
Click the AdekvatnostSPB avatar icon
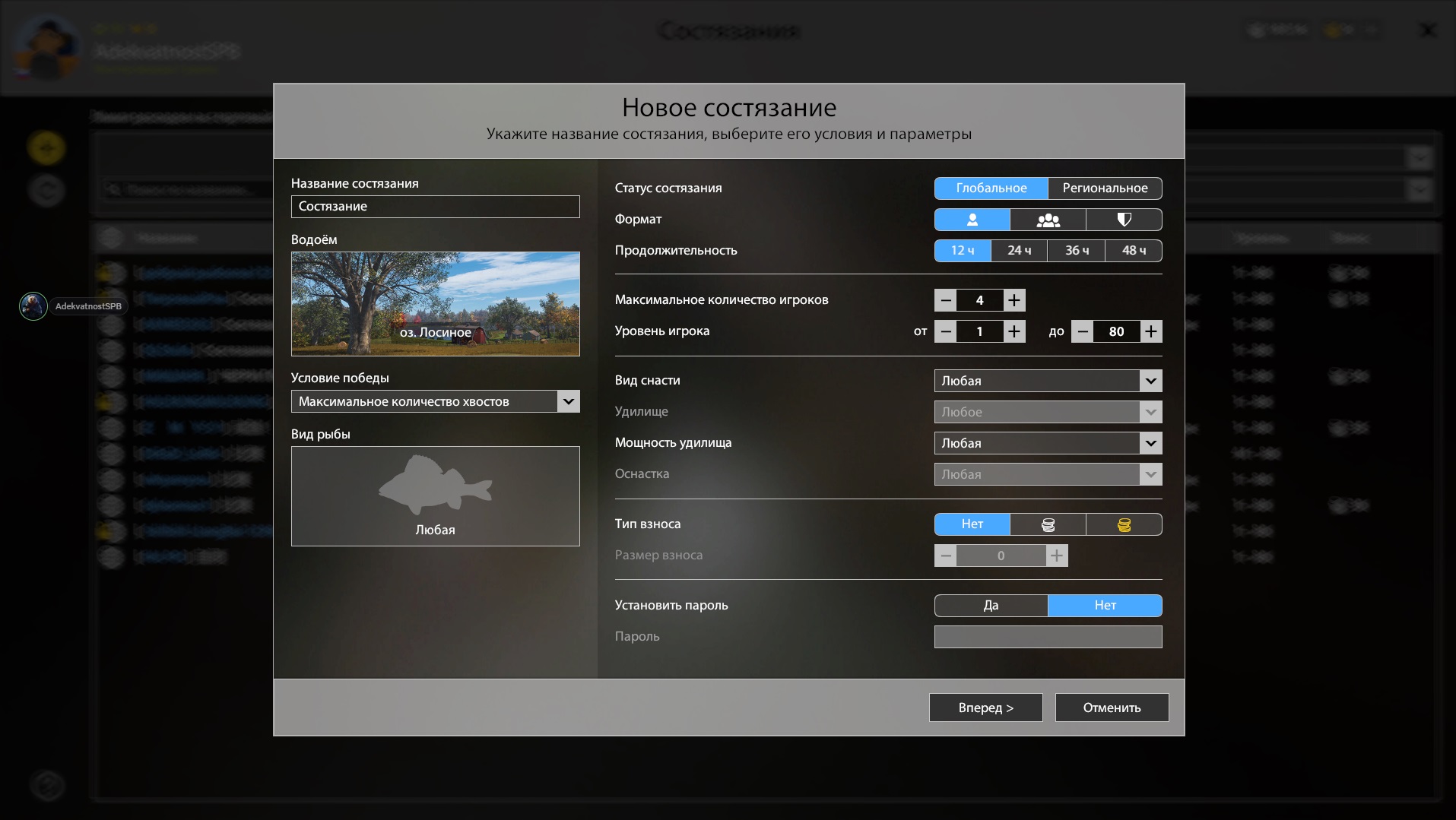point(33,306)
